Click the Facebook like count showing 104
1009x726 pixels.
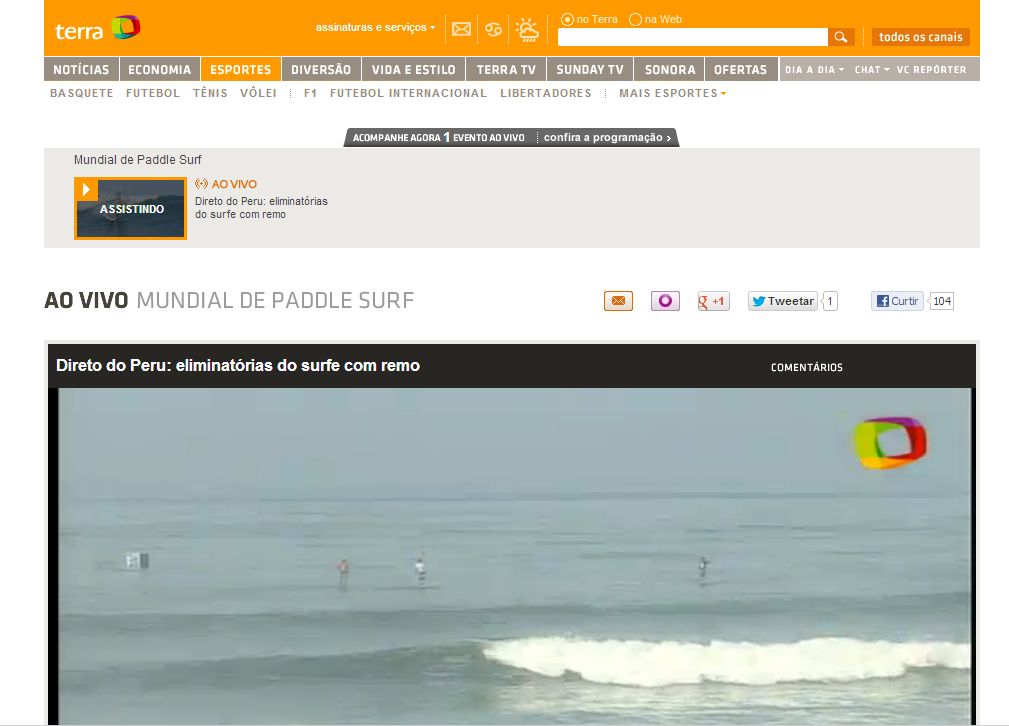pos(942,301)
